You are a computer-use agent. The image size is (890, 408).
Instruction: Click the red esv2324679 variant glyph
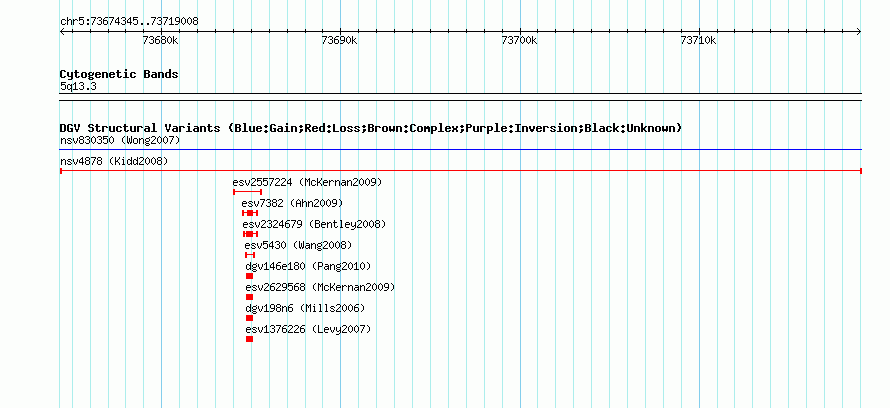tap(250, 234)
